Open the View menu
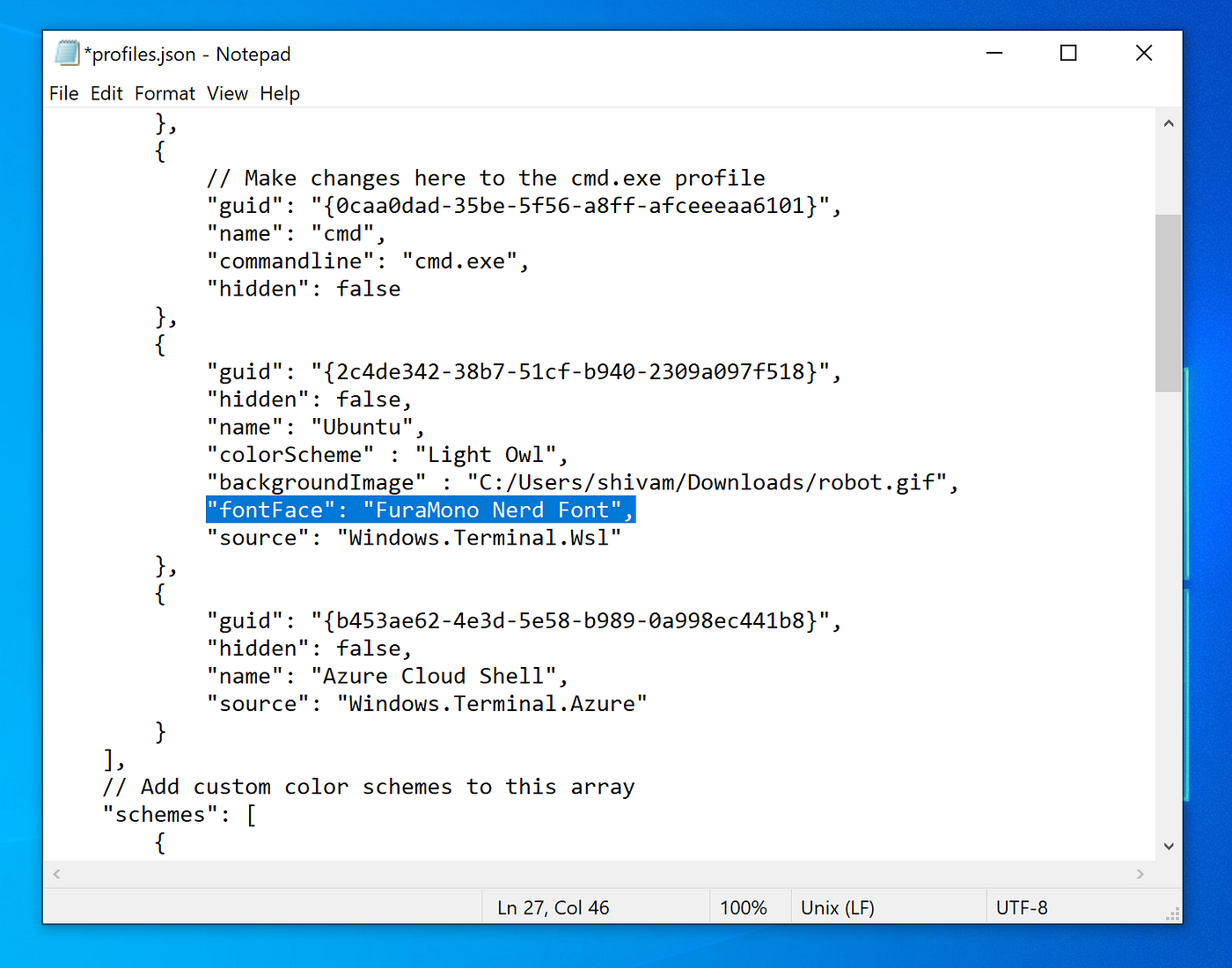1232x968 pixels. pos(226,93)
